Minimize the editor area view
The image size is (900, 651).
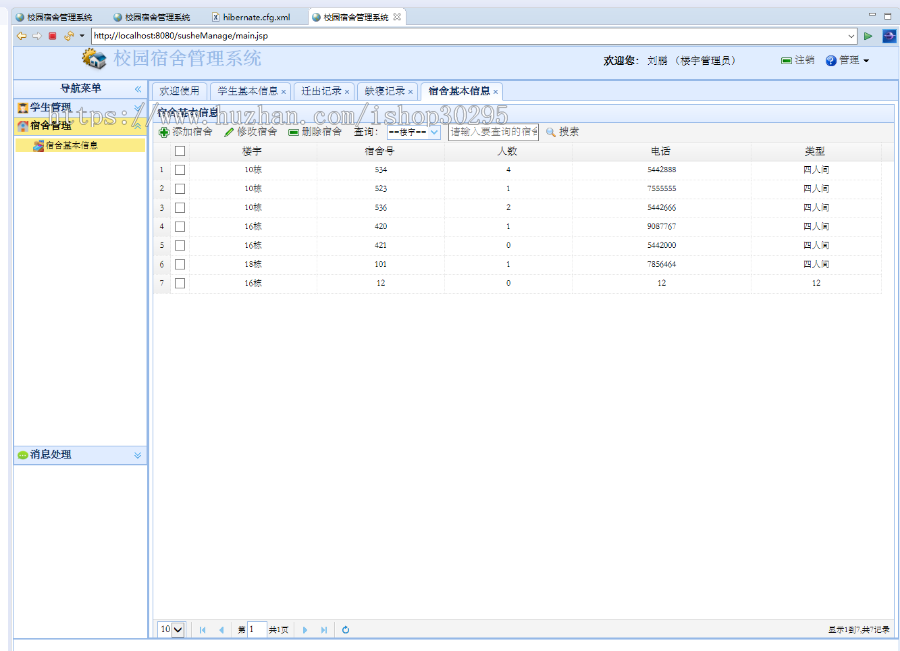[872, 16]
